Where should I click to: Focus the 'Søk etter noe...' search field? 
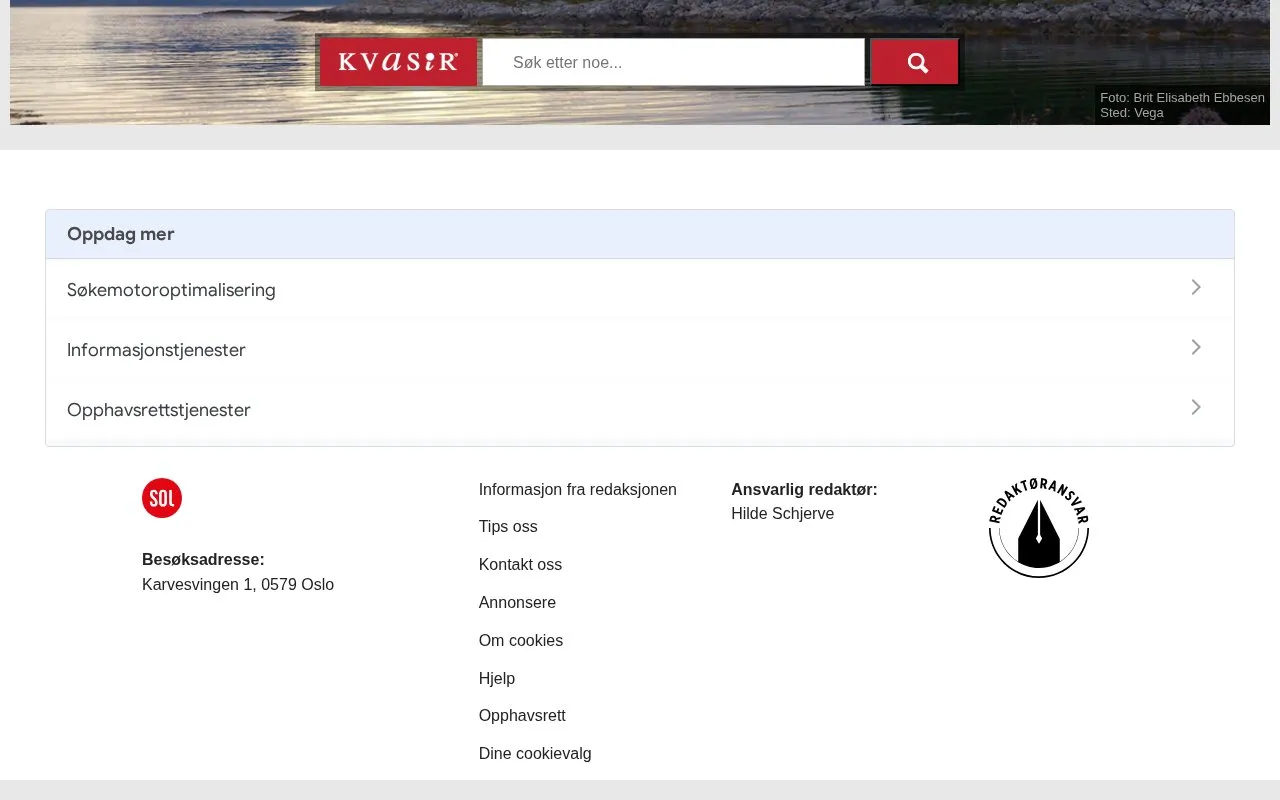click(674, 62)
